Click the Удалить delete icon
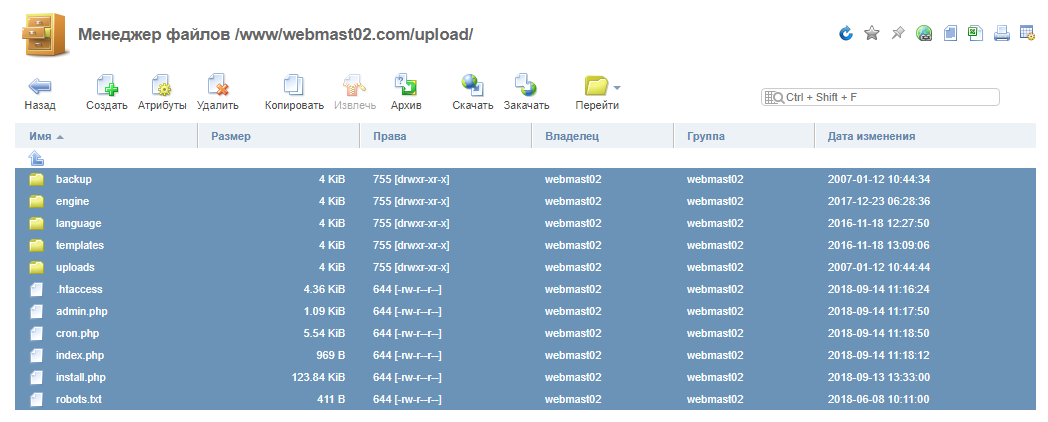Screen dimensions: 1048x422 [217, 86]
